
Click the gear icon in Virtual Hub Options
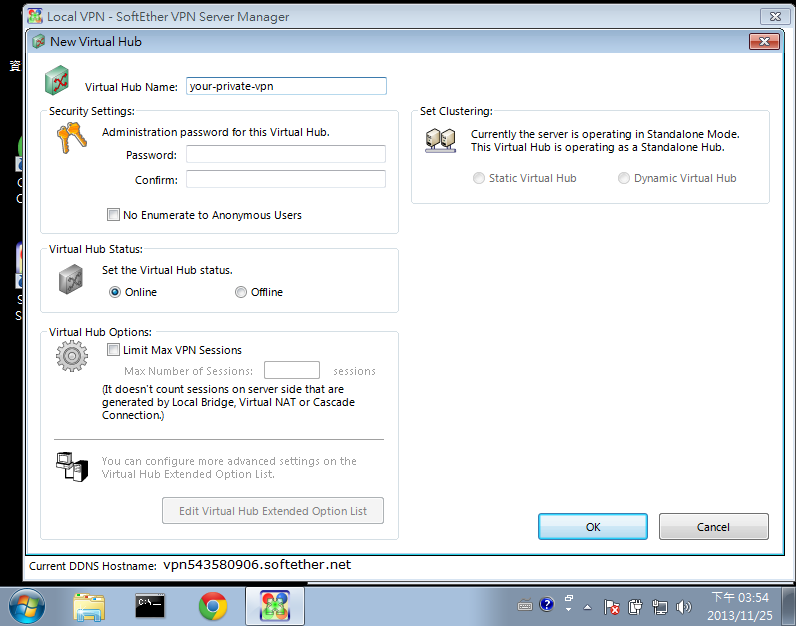coord(72,356)
